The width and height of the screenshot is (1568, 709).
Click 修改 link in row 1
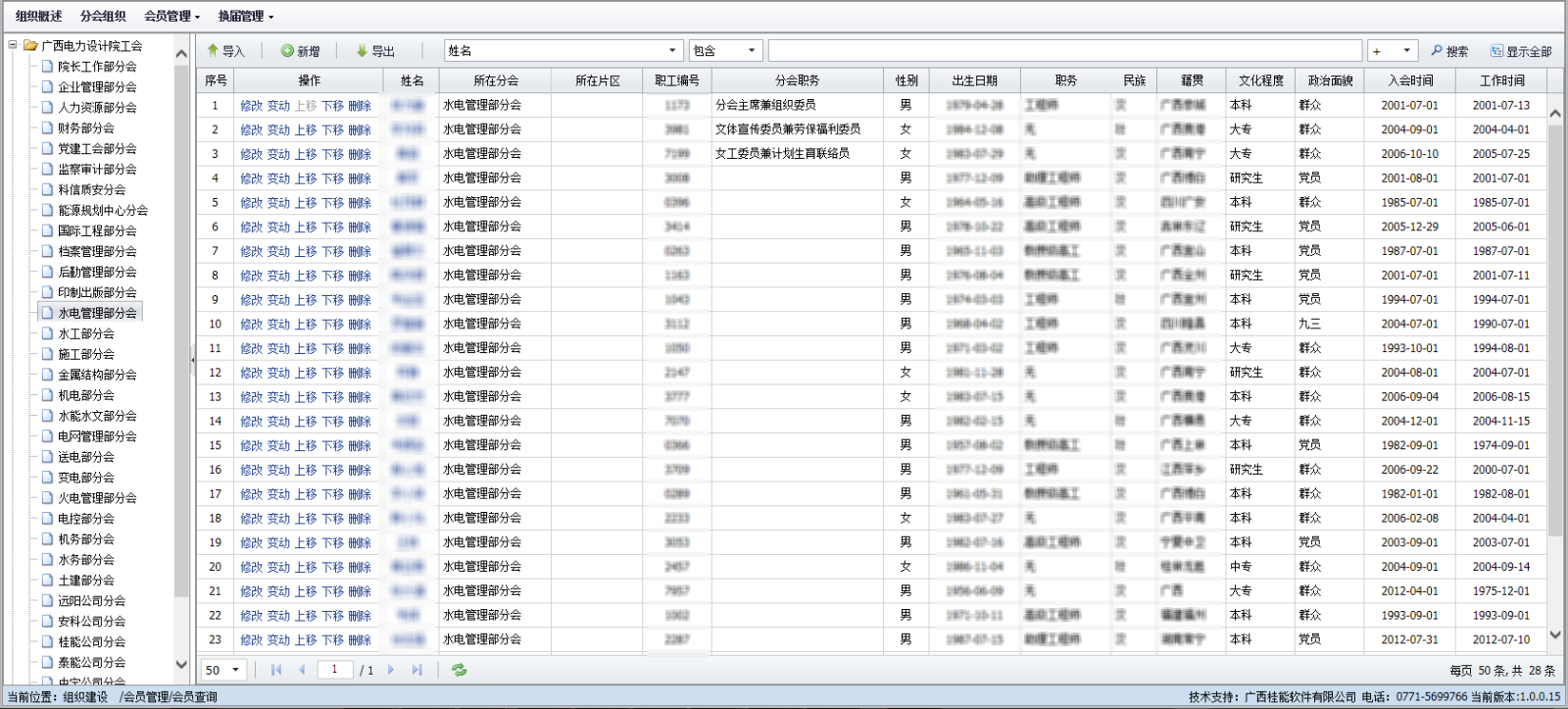pos(251,106)
